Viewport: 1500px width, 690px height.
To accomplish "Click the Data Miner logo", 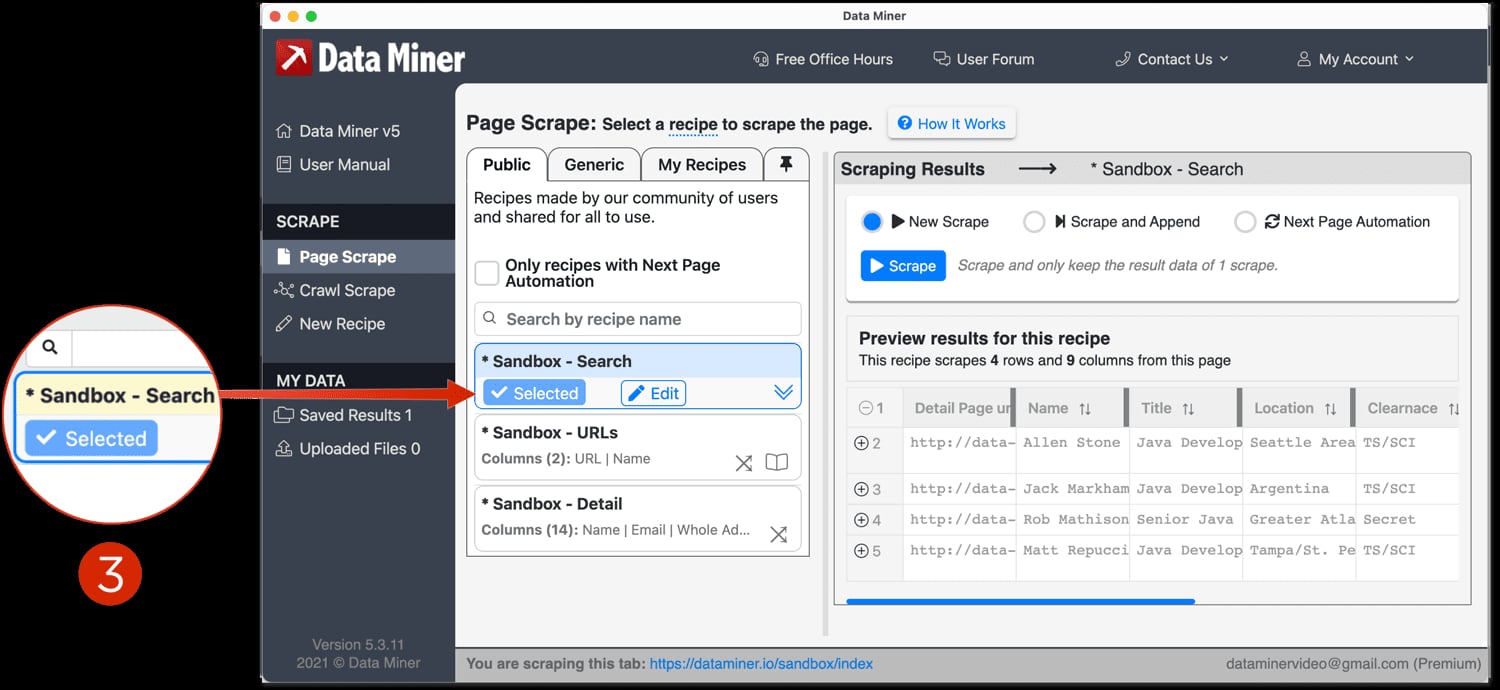I will pos(371,58).
